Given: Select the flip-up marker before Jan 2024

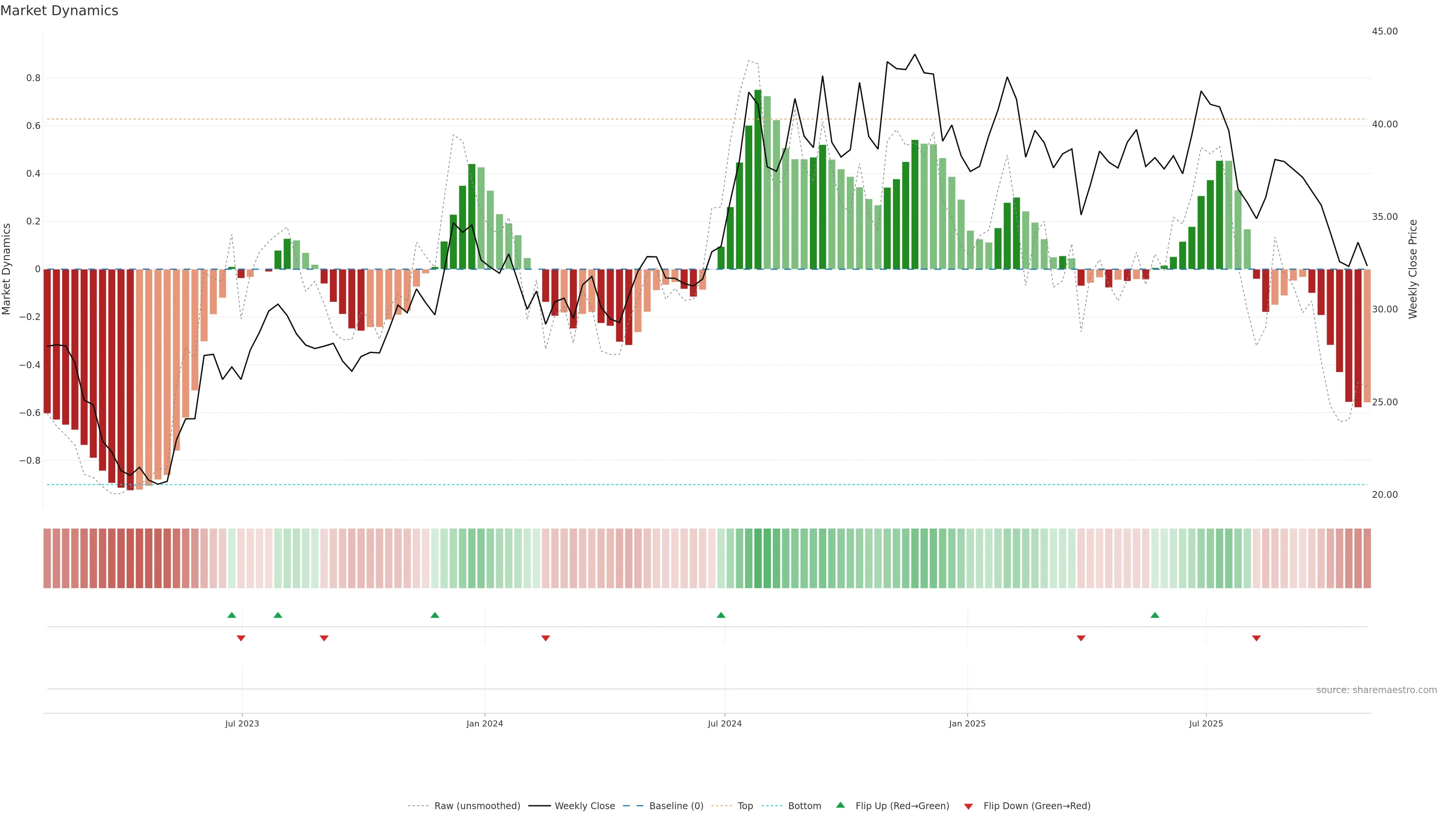Looking at the screenshot, I should point(435,615).
